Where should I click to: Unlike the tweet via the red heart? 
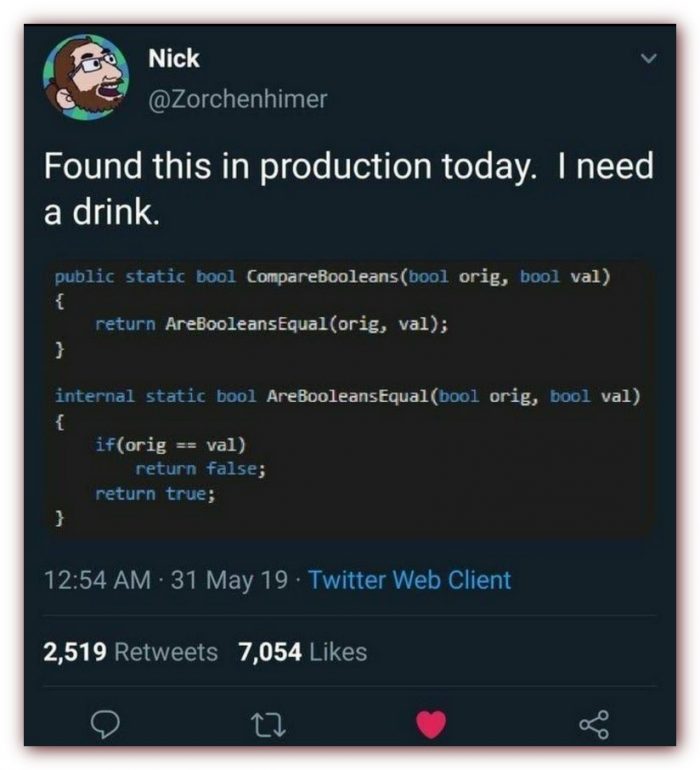(430, 722)
